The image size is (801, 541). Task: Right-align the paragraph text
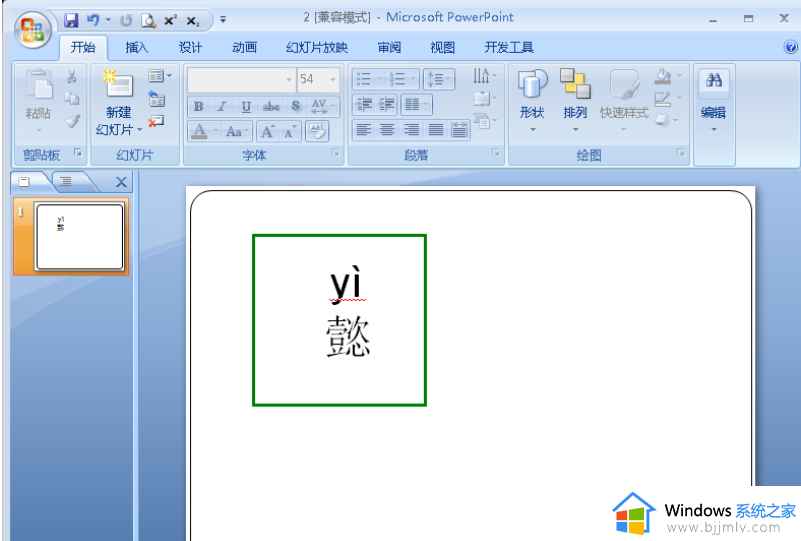(411, 130)
